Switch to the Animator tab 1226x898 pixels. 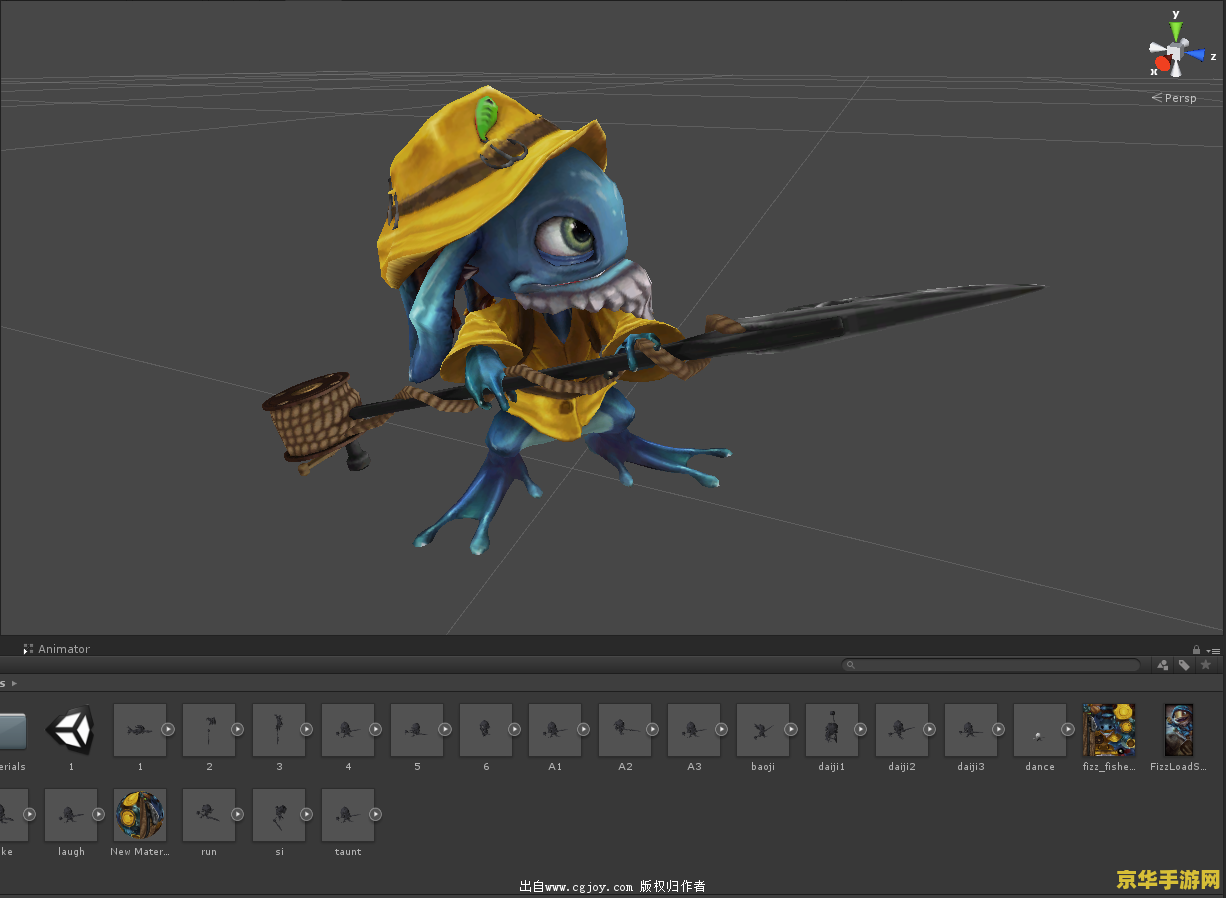(56, 649)
